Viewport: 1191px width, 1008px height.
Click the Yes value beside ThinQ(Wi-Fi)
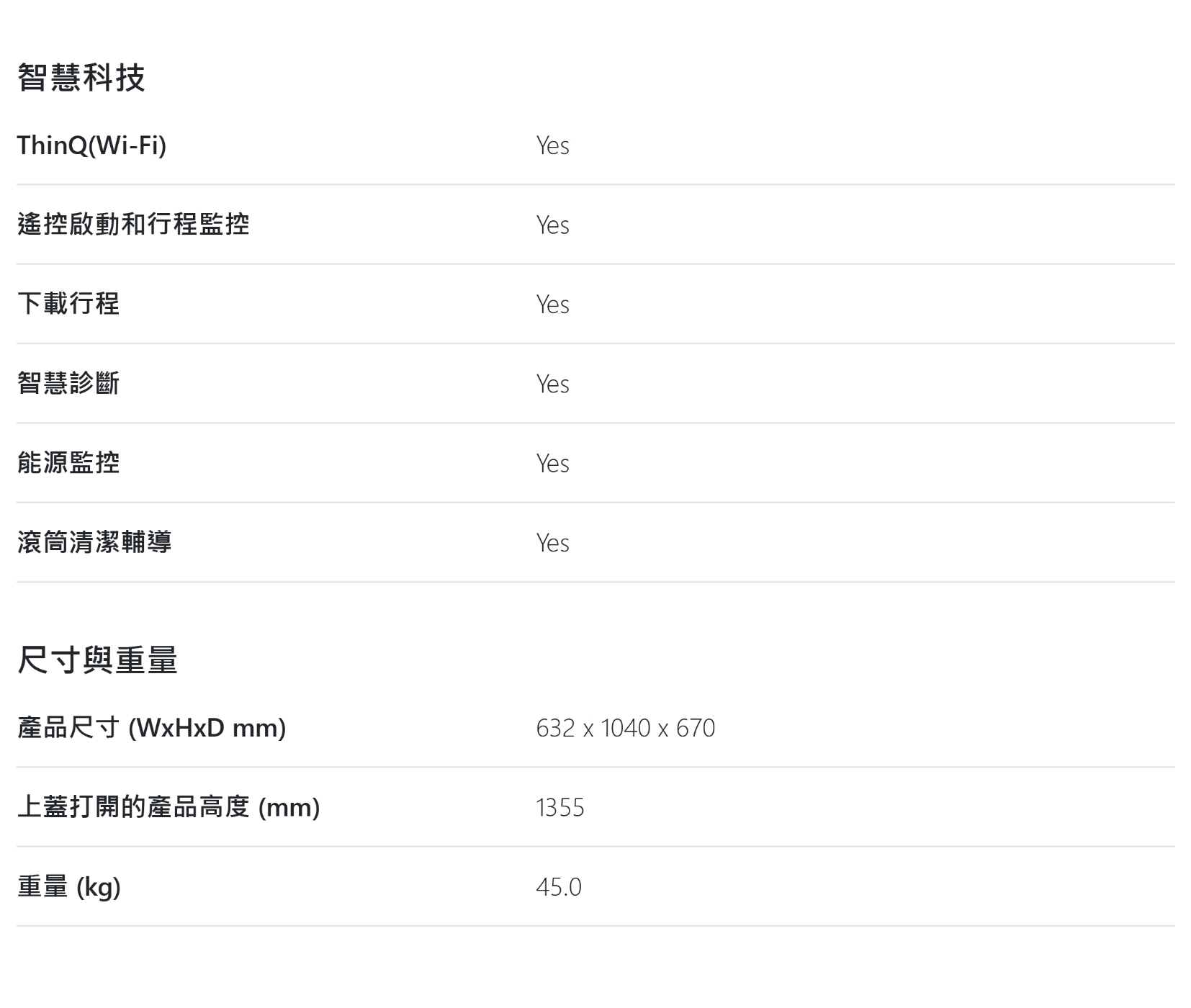click(552, 145)
